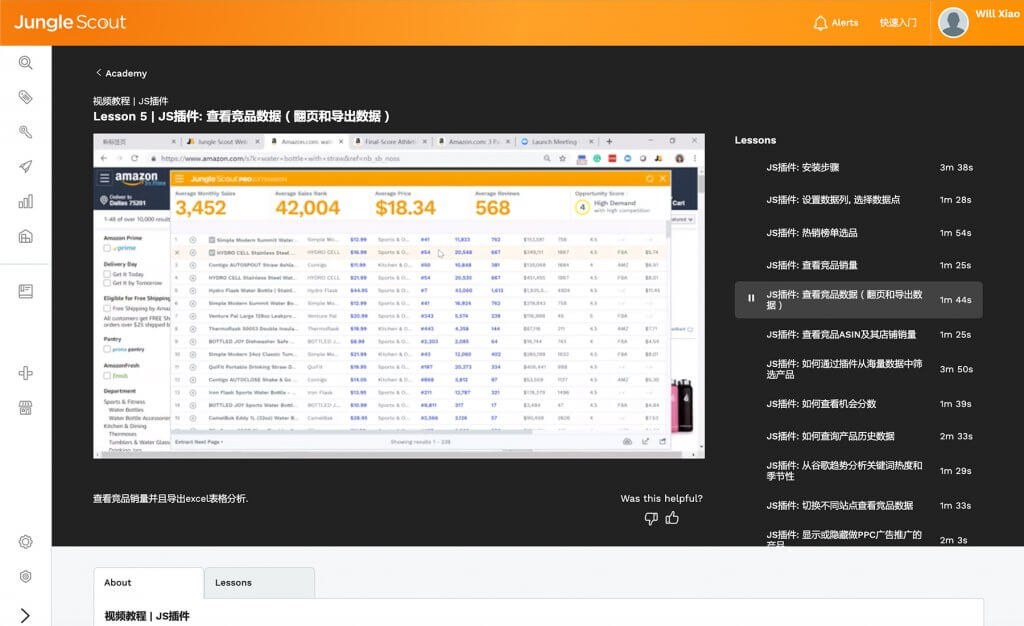
Task: Click the plus cross icon in sidebar
Action: (x=25, y=373)
